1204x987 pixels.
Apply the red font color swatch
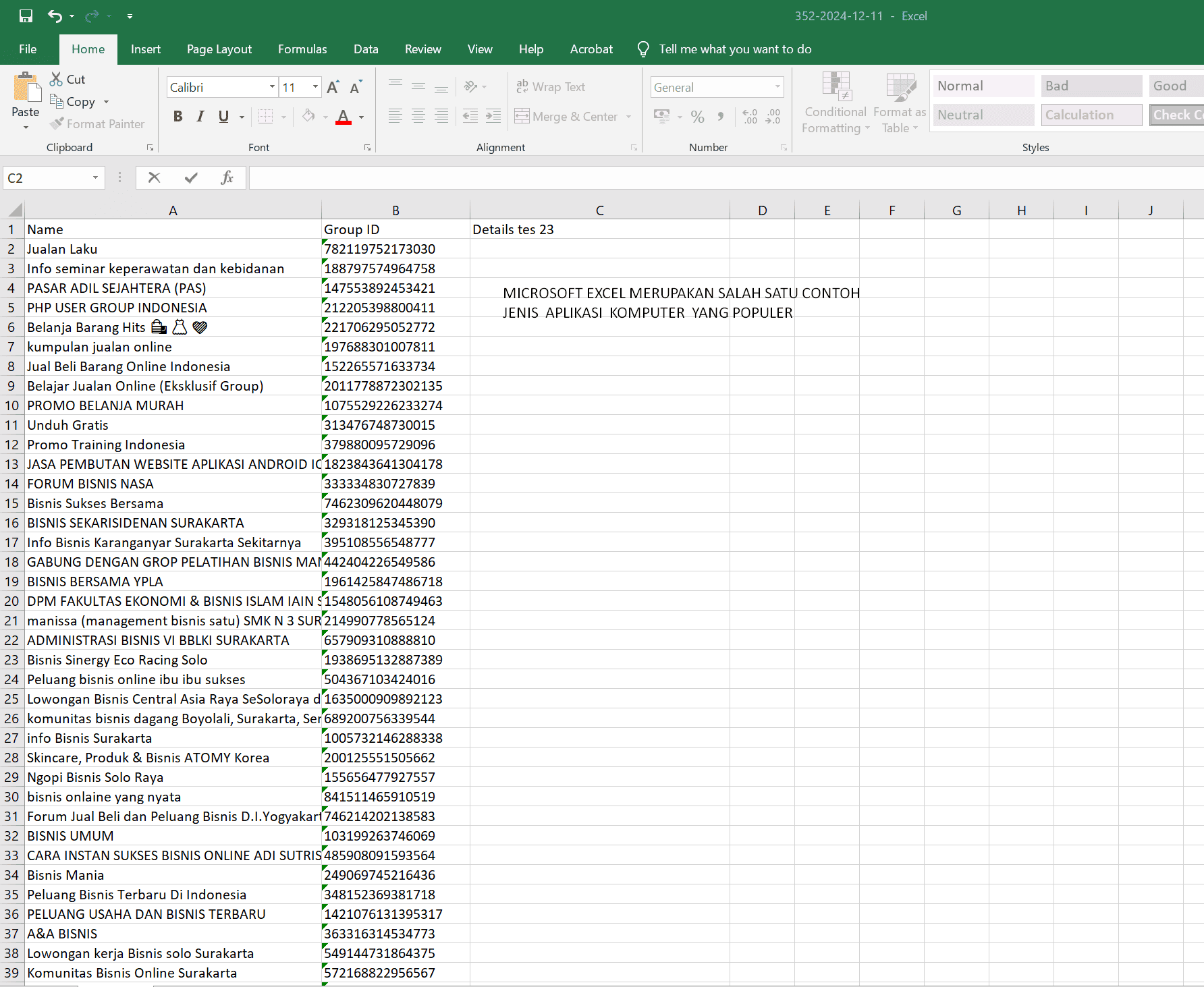[344, 117]
